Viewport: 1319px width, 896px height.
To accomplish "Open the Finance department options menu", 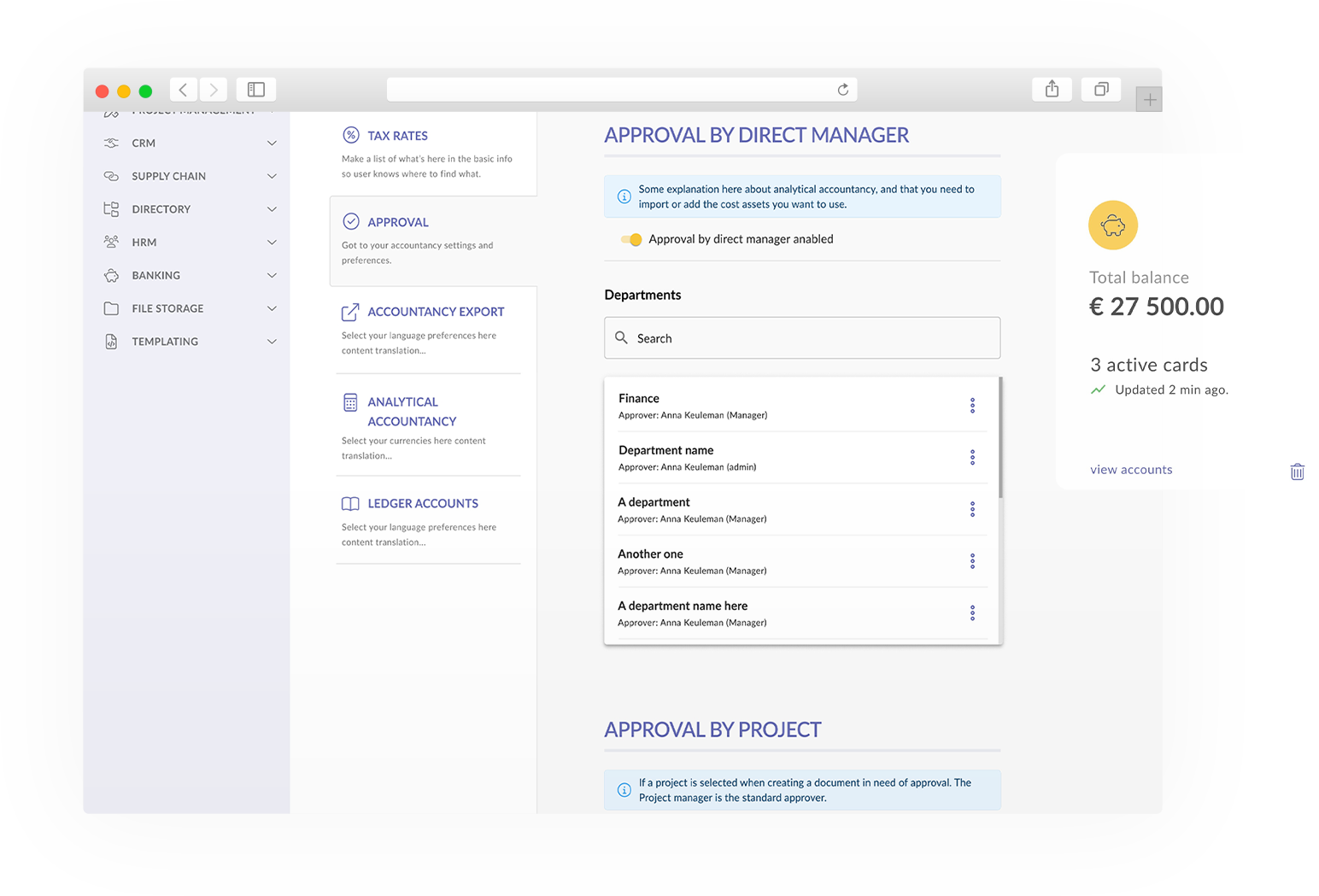I will pos(972,406).
